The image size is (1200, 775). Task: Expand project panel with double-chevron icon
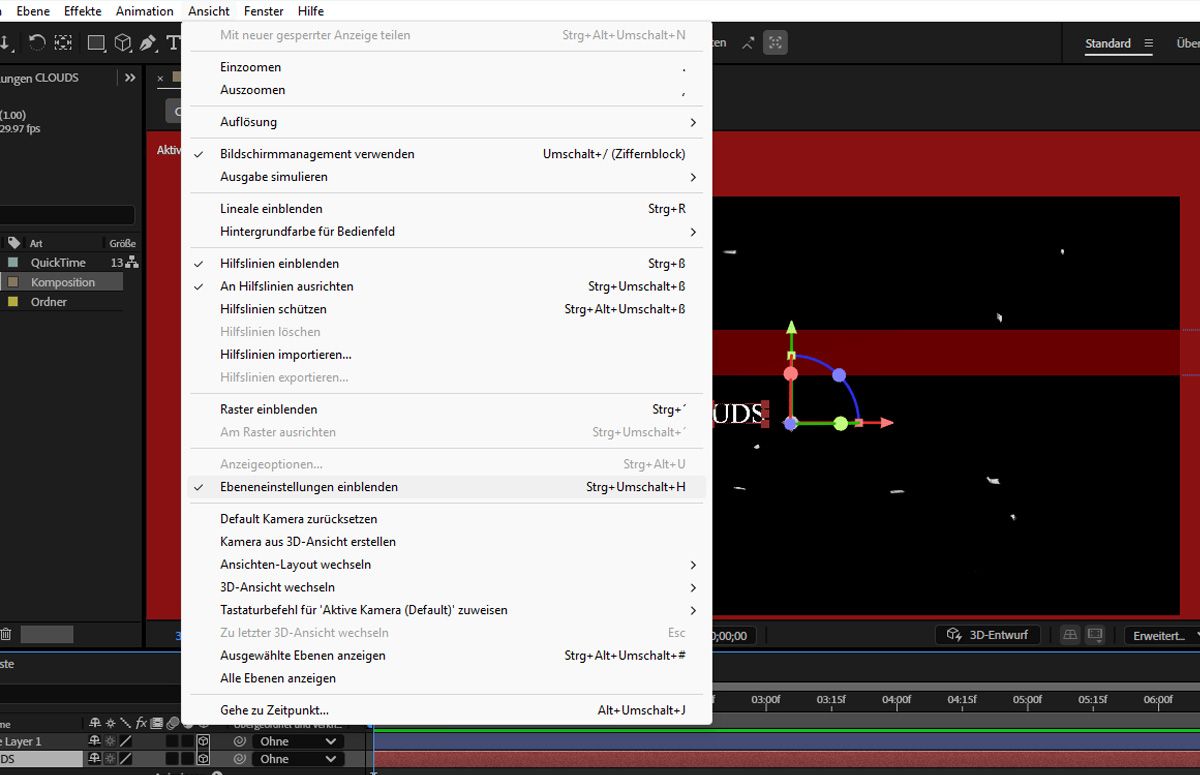click(x=130, y=77)
